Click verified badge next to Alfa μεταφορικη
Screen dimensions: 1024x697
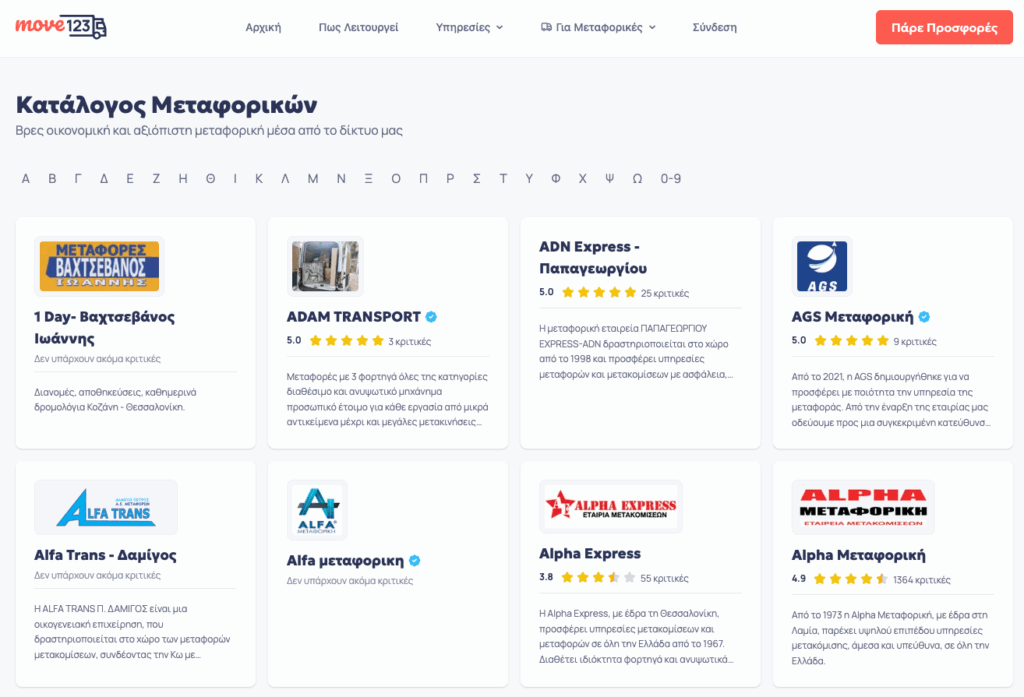415,560
